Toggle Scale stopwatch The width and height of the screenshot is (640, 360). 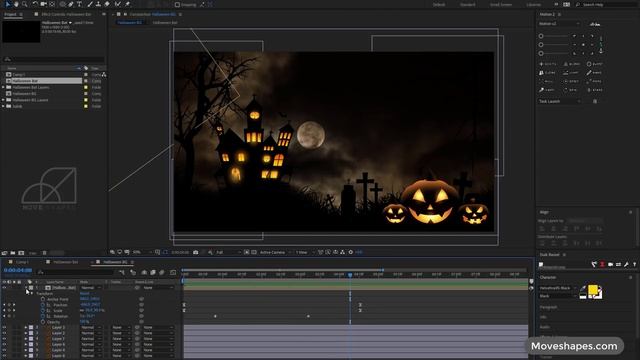click(x=43, y=311)
